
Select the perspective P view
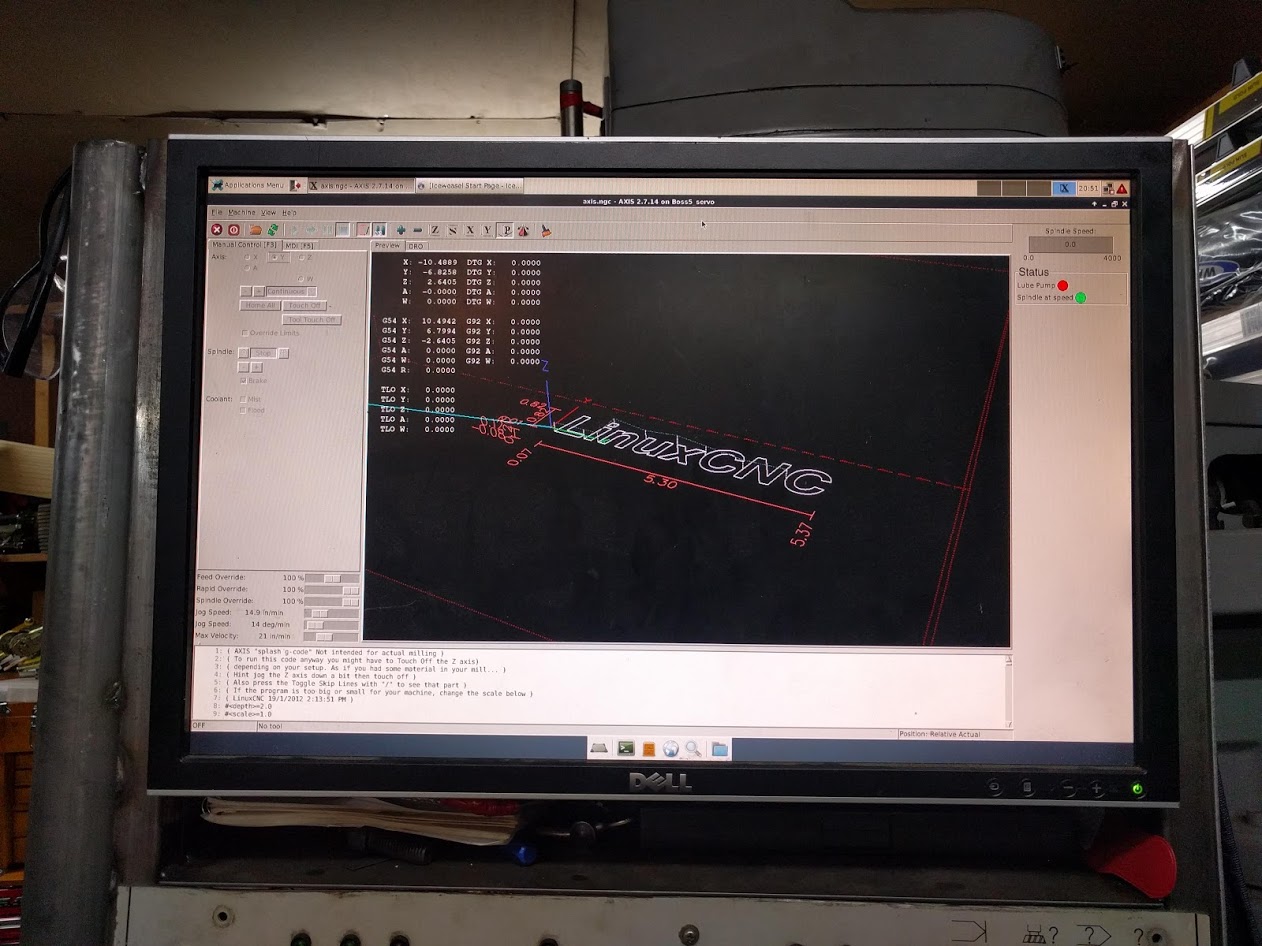pos(506,230)
